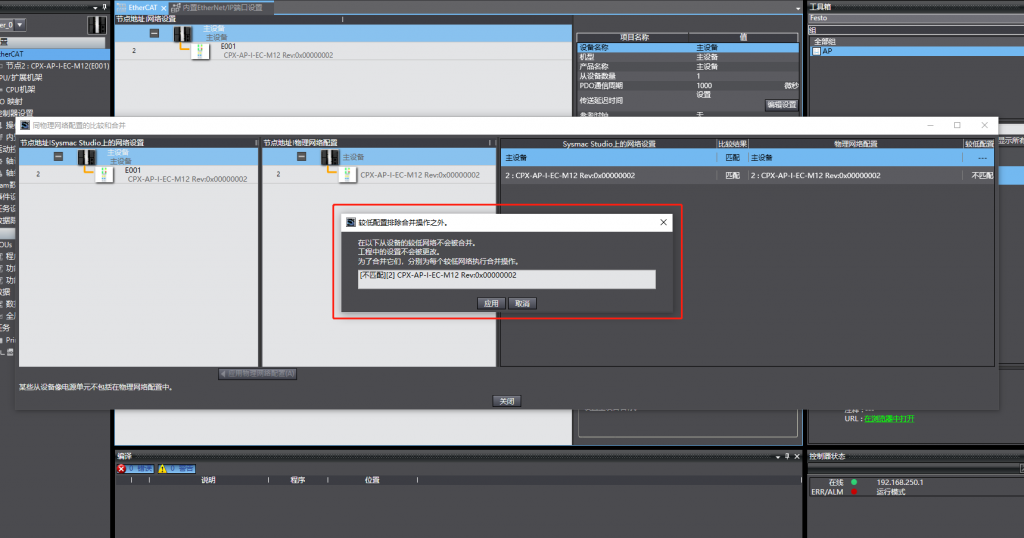Select 全部组 in the toolbox
Viewport: 1024px width, 538px height.
pyautogui.click(x=824, y=42)
